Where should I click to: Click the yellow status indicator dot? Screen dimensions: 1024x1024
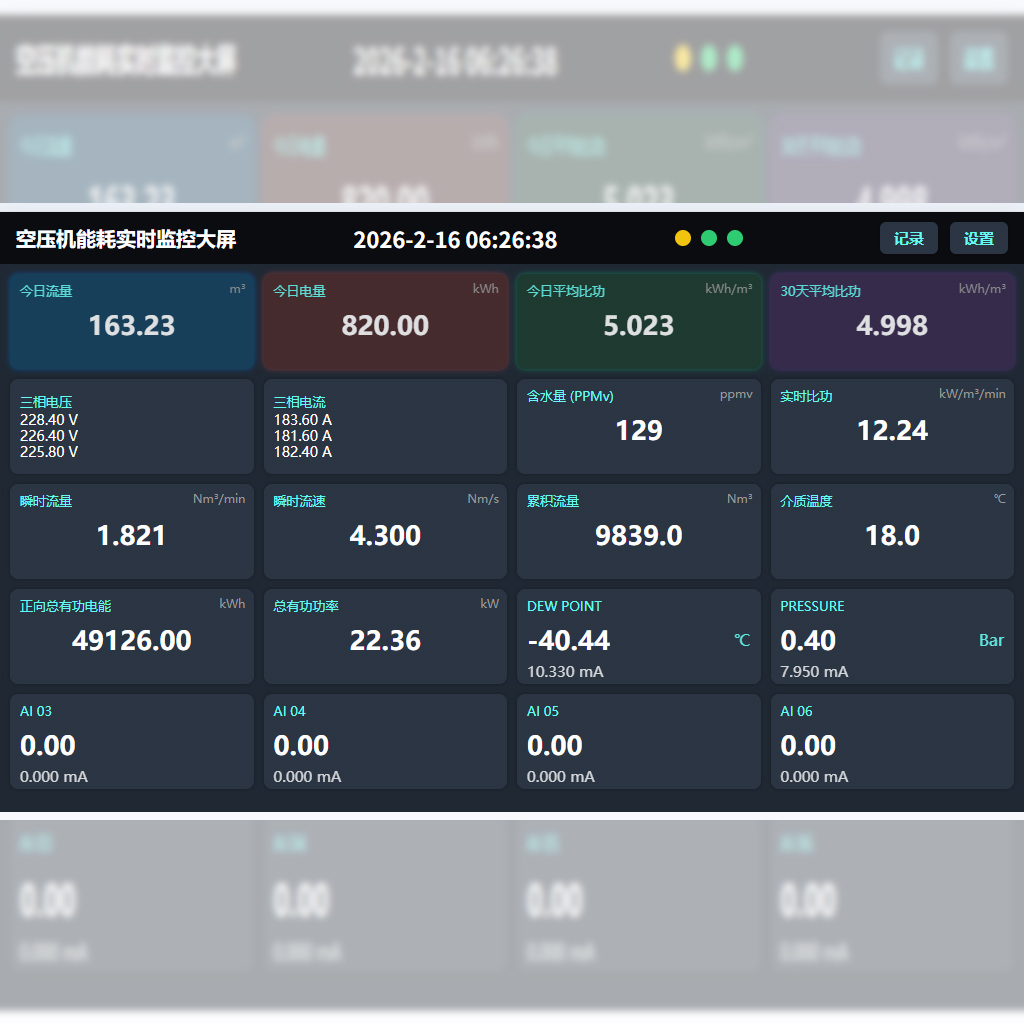point(682,238)
